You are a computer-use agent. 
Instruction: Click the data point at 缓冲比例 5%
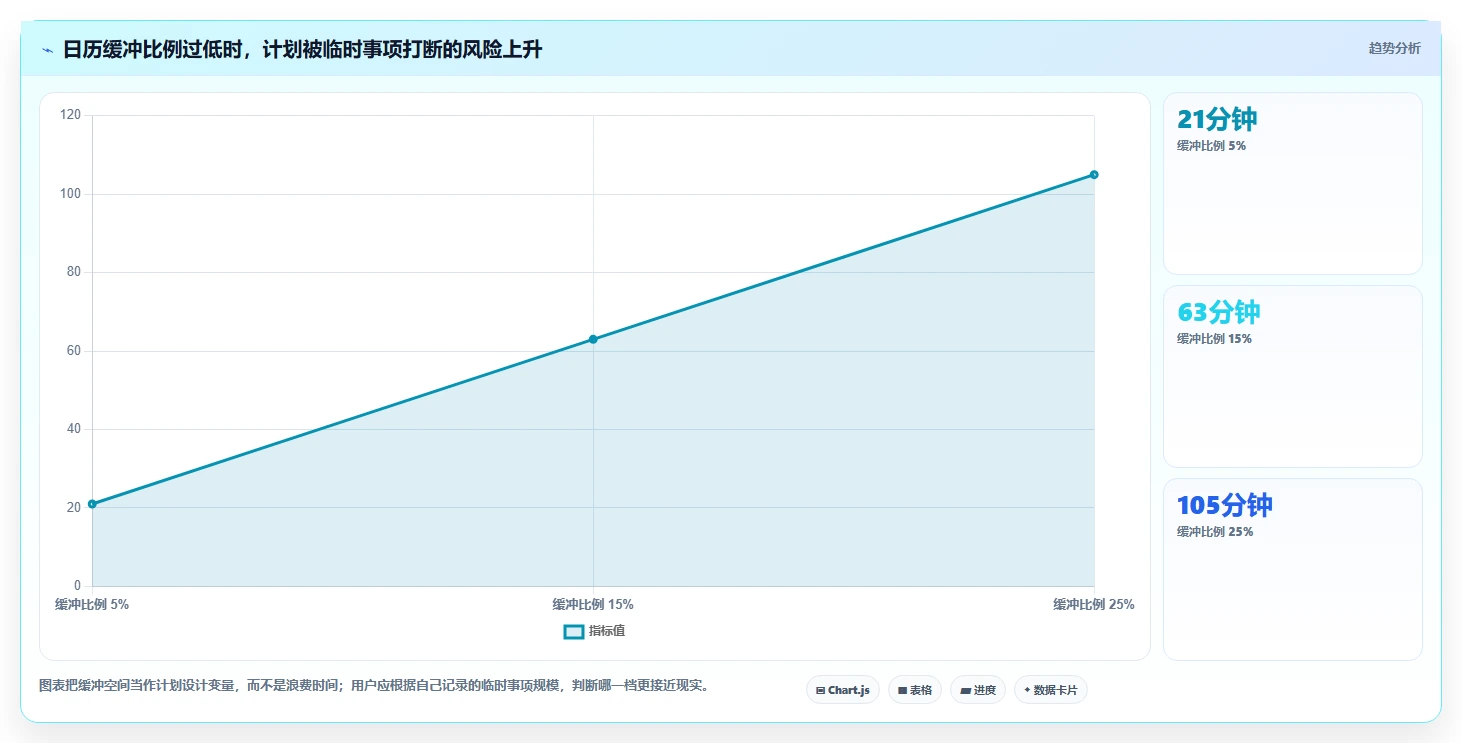coord(92,504)
